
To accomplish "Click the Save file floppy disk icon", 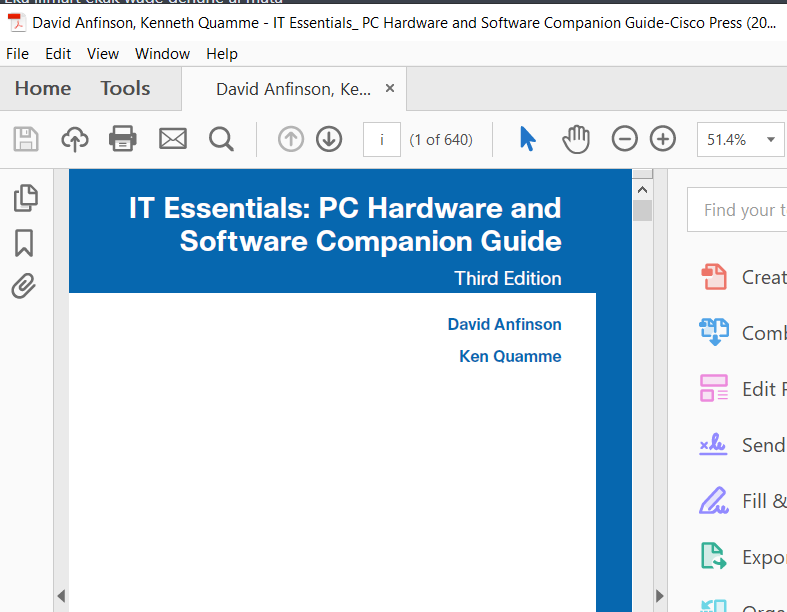I will [x=26, y=139].
